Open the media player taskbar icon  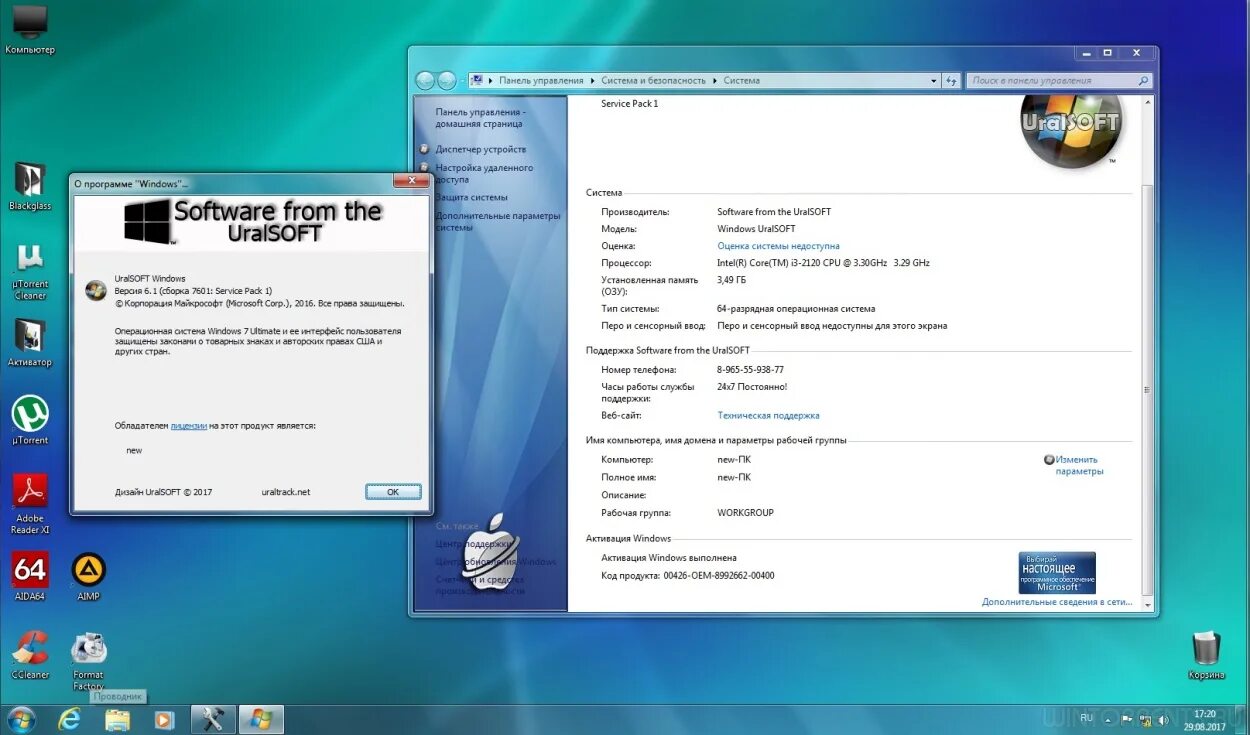coord(165,719)
